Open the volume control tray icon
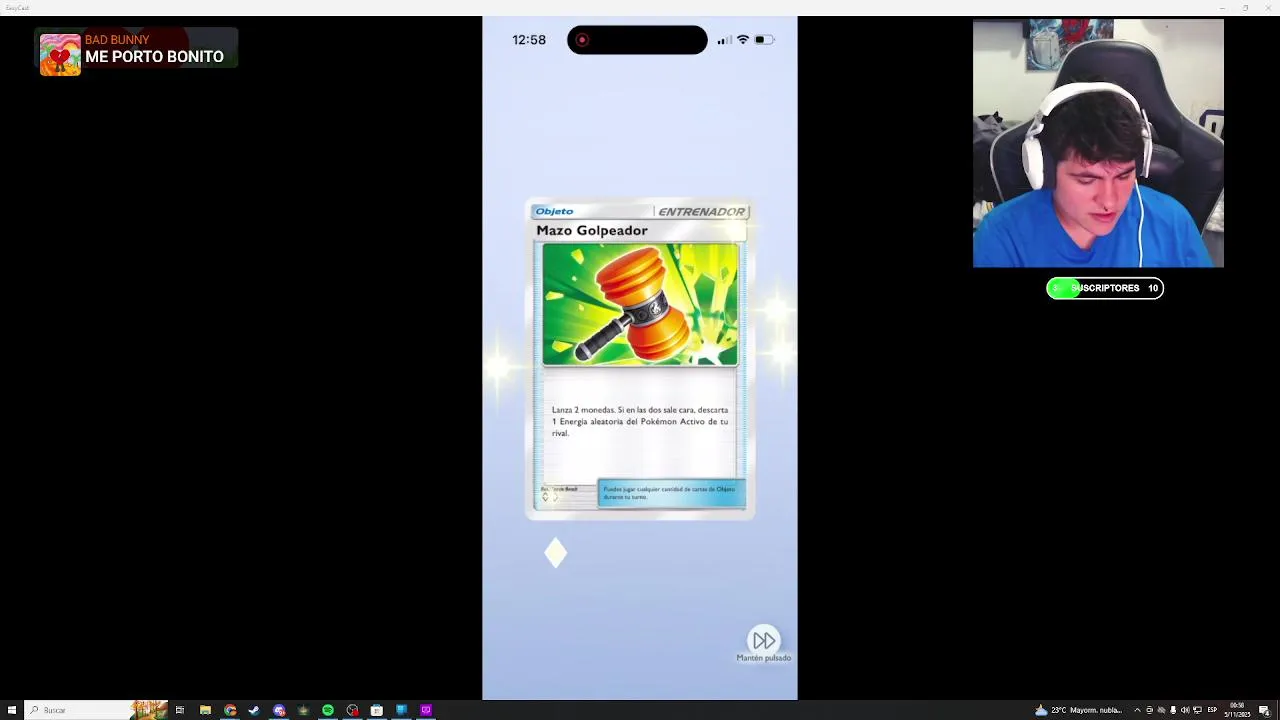 (x=1185, y=710)
